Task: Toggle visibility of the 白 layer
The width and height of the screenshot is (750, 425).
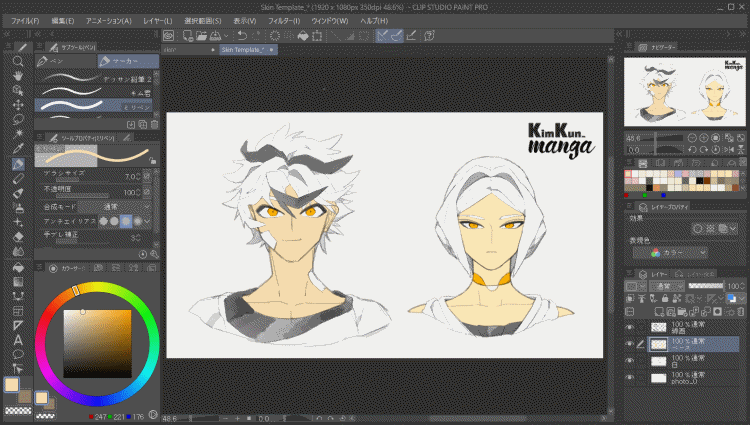Action: click(x=630, y=360)
